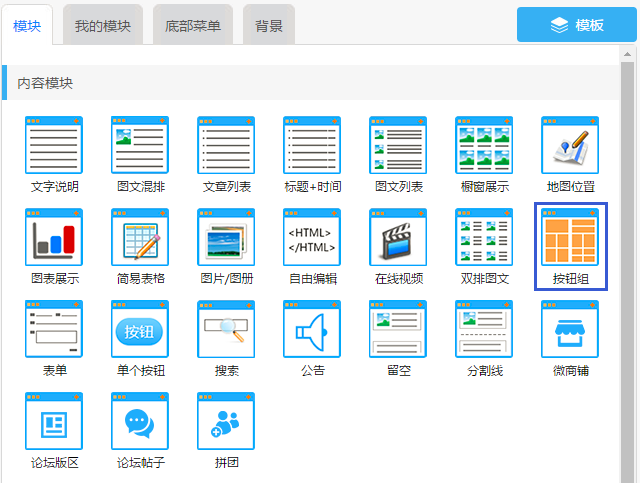The image size is (640, 483).
Task: Select the 文字说明 text module icon
Action: [54, 145]
